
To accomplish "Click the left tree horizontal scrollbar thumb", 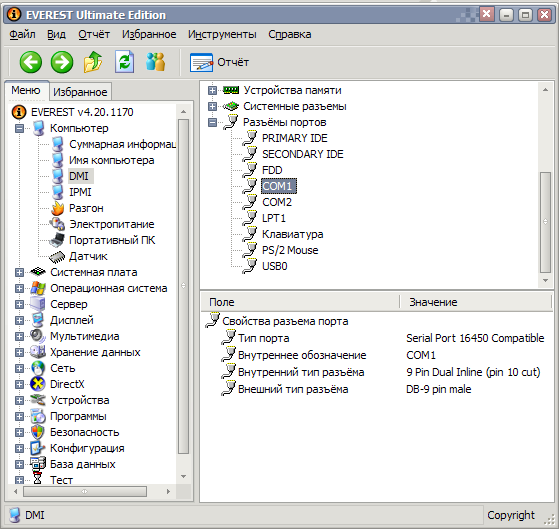I will click(85, 491).
